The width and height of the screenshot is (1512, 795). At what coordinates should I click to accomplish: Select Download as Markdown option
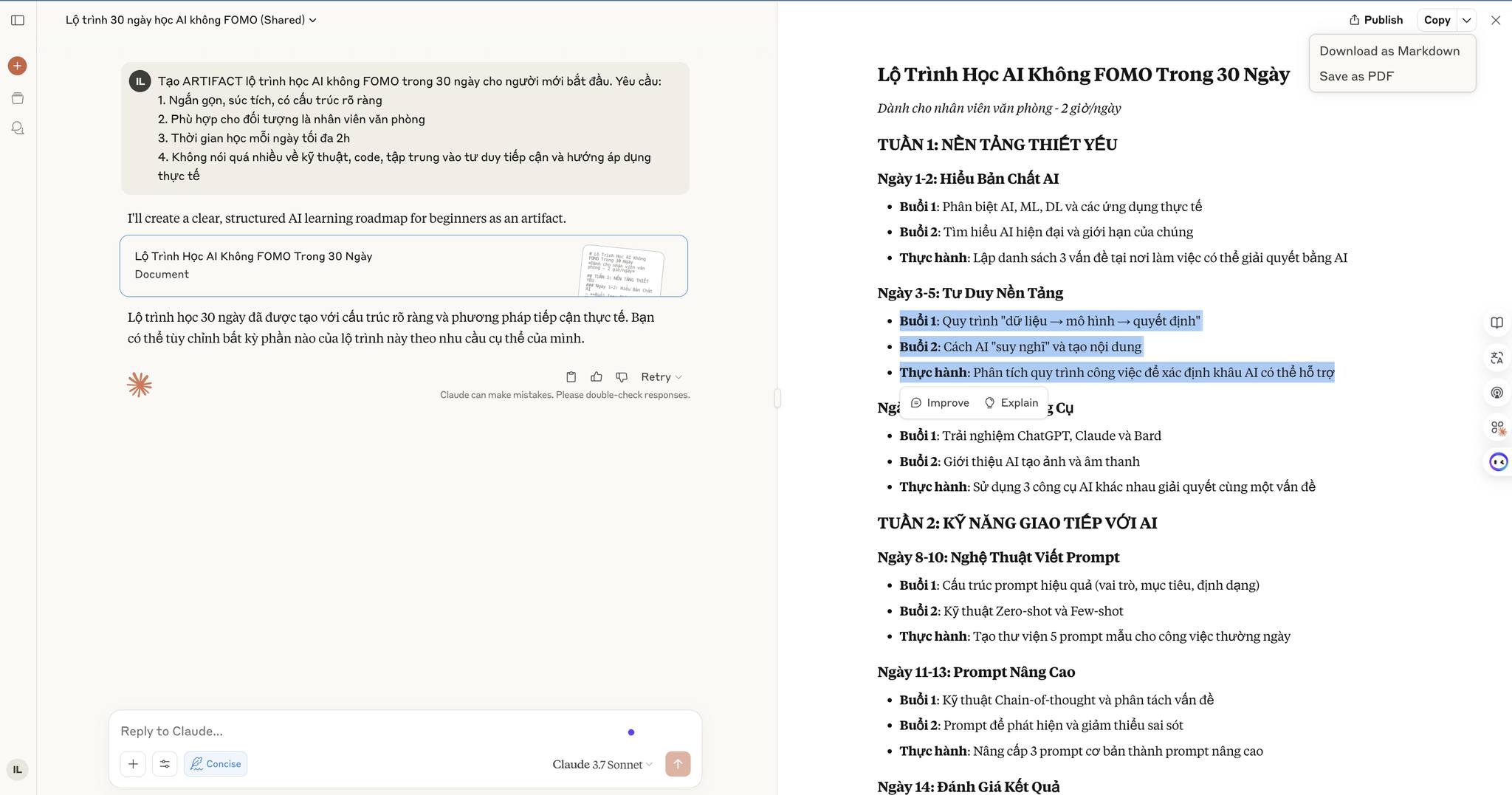(1389, 51)
